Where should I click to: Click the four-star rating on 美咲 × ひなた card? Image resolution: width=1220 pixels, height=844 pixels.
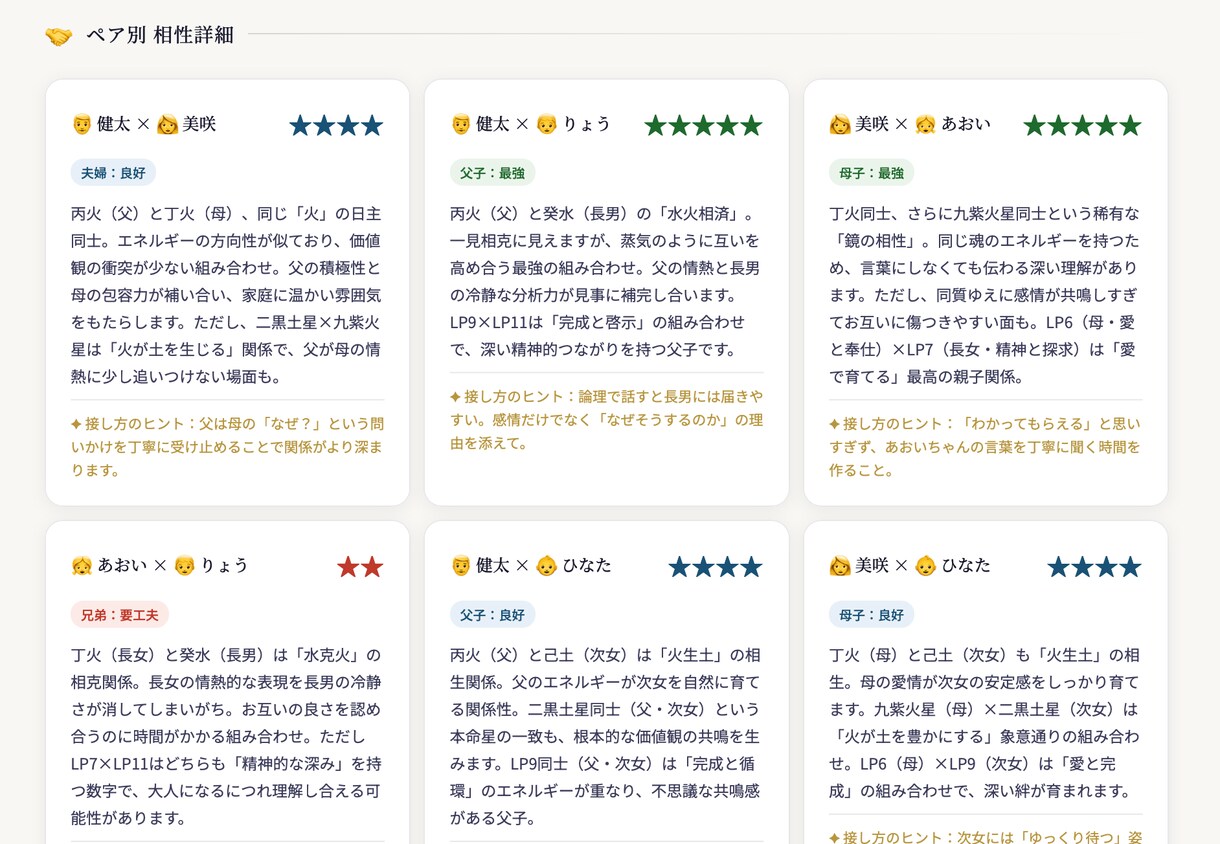[1094, 567]
